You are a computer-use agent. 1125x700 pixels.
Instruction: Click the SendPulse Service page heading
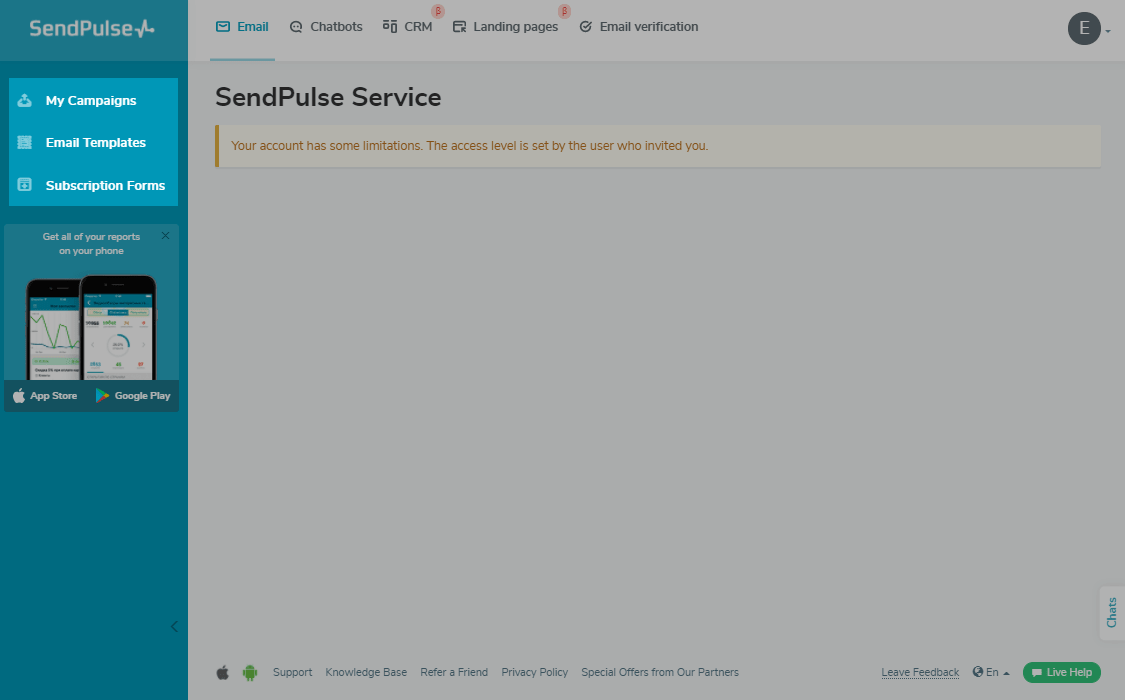pyautogui.click(x=328, y=97)
